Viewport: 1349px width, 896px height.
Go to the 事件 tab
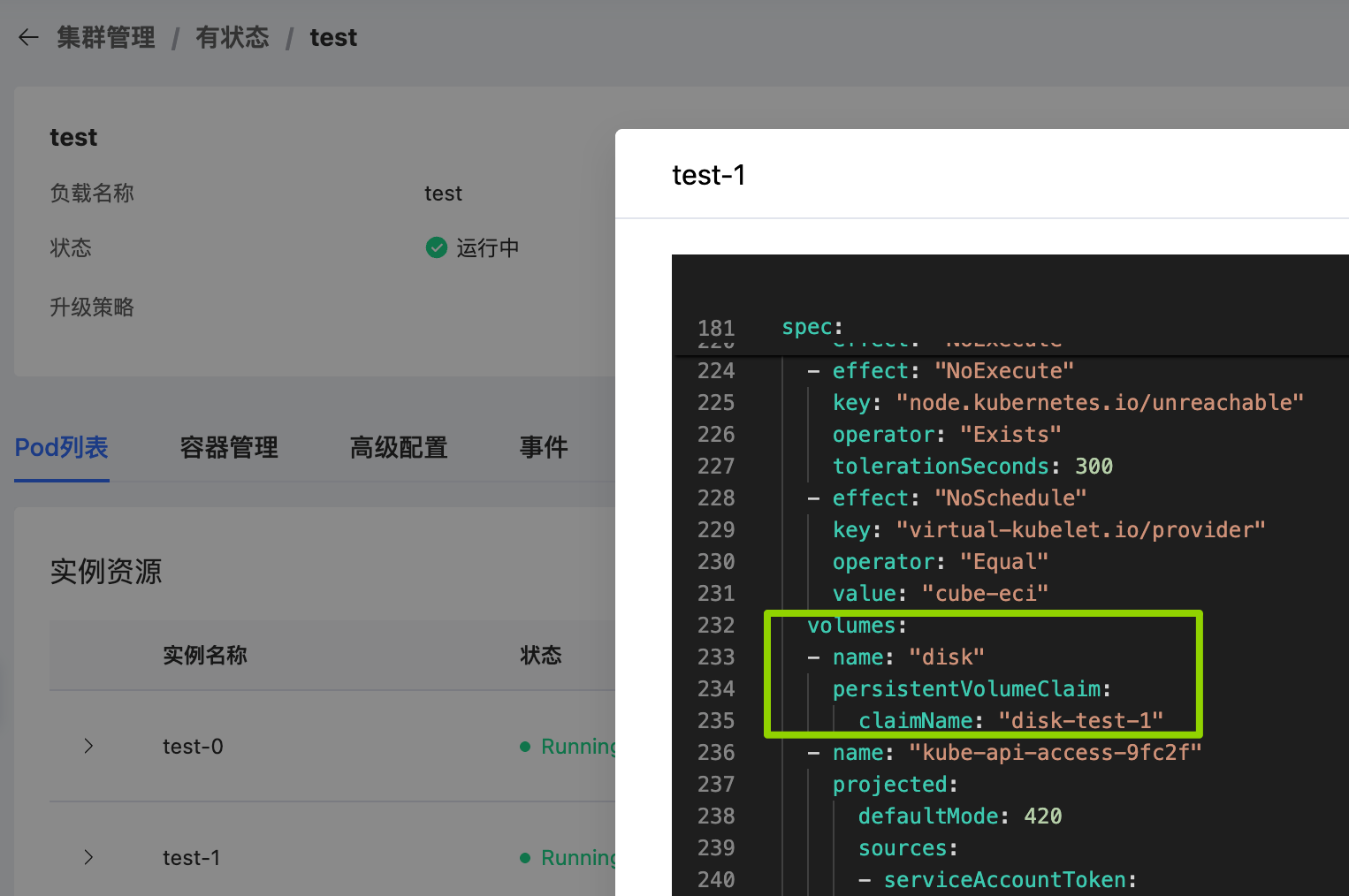(x=543, y=448)
